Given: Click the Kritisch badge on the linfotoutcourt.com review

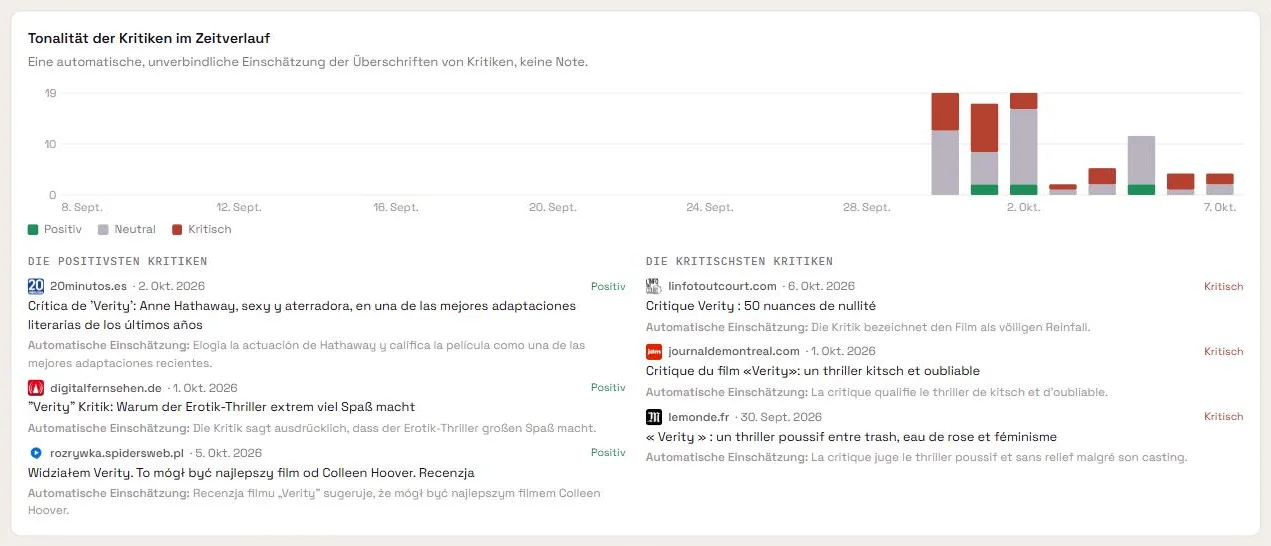Looking at the screenshot, I should click(1223, 286).
